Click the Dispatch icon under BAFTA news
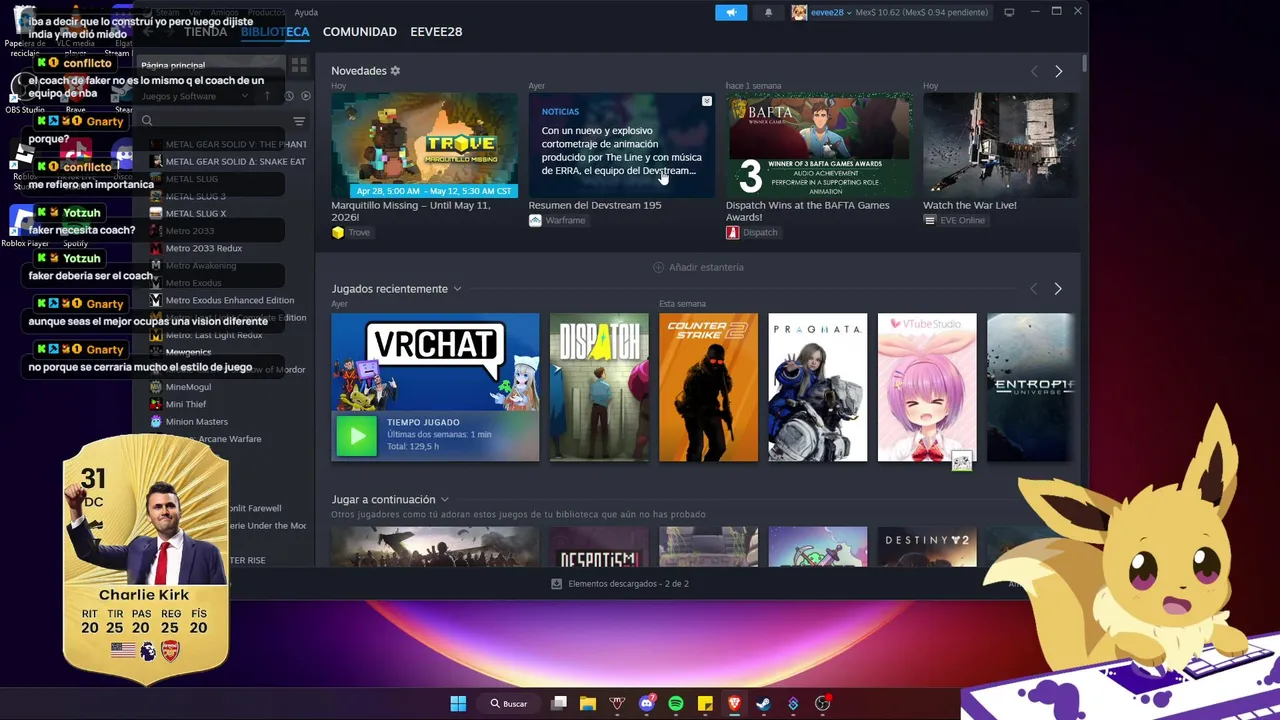This screenshot has width=1280, height=720. pyautogui.click(x=732, y=232)
